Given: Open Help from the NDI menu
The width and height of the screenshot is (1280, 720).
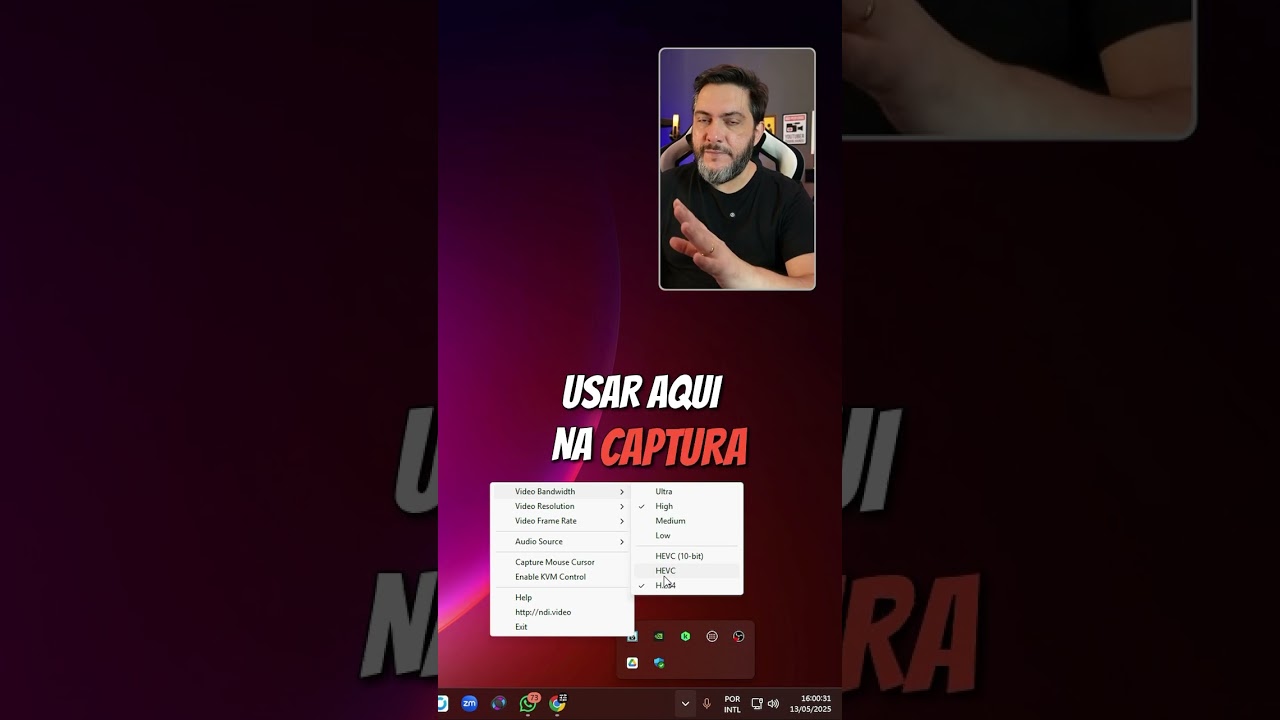Looking at the screenshot, I should click(x=562, y=598).
